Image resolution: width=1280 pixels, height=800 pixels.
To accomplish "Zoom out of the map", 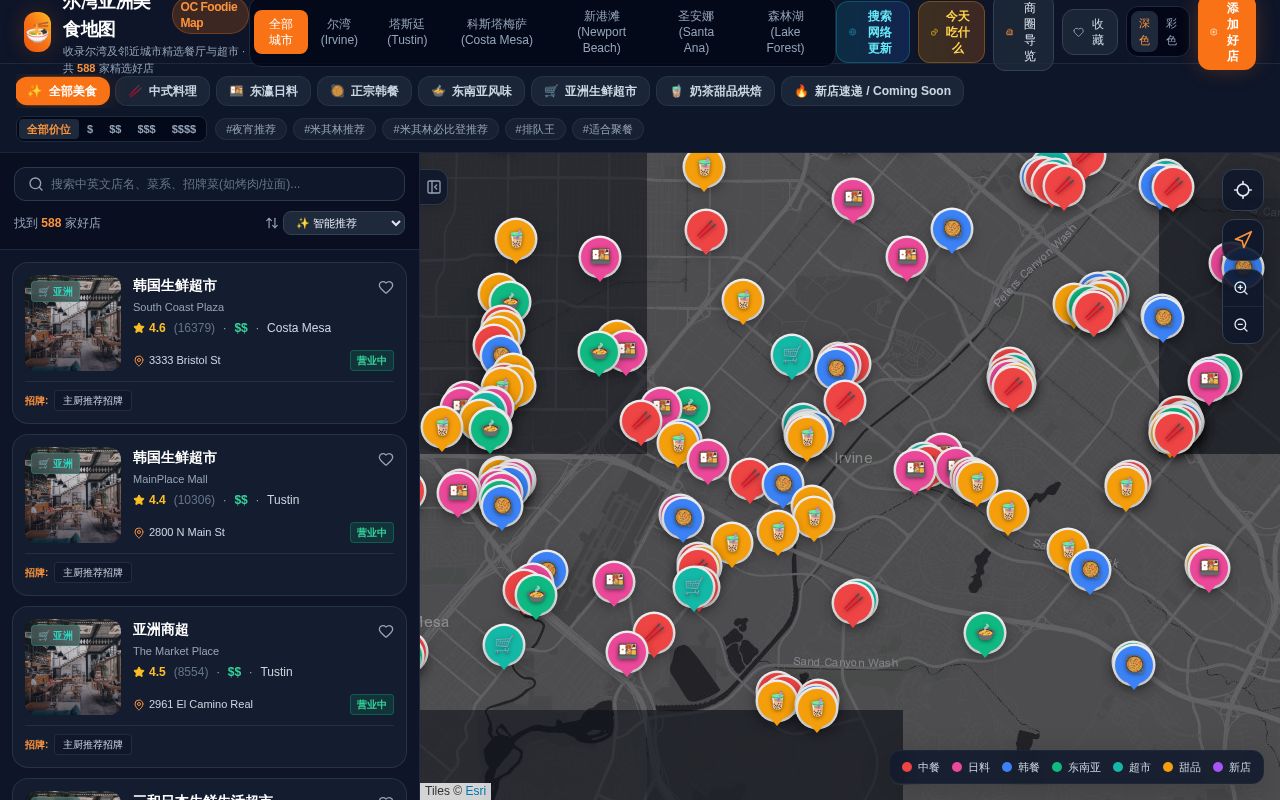I will coord(1241,325).
